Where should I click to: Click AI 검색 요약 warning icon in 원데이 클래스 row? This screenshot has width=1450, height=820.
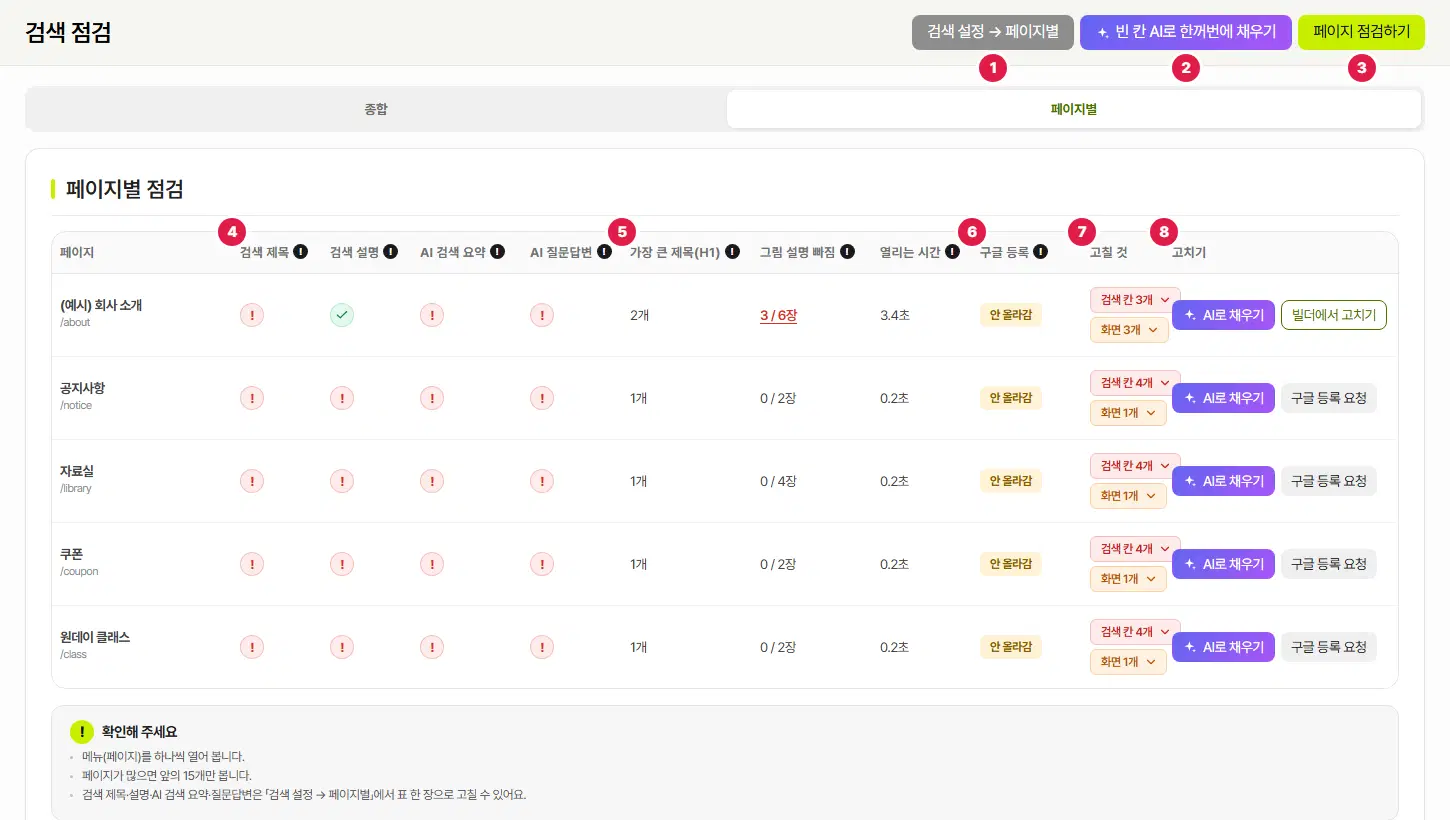[432, 647]
